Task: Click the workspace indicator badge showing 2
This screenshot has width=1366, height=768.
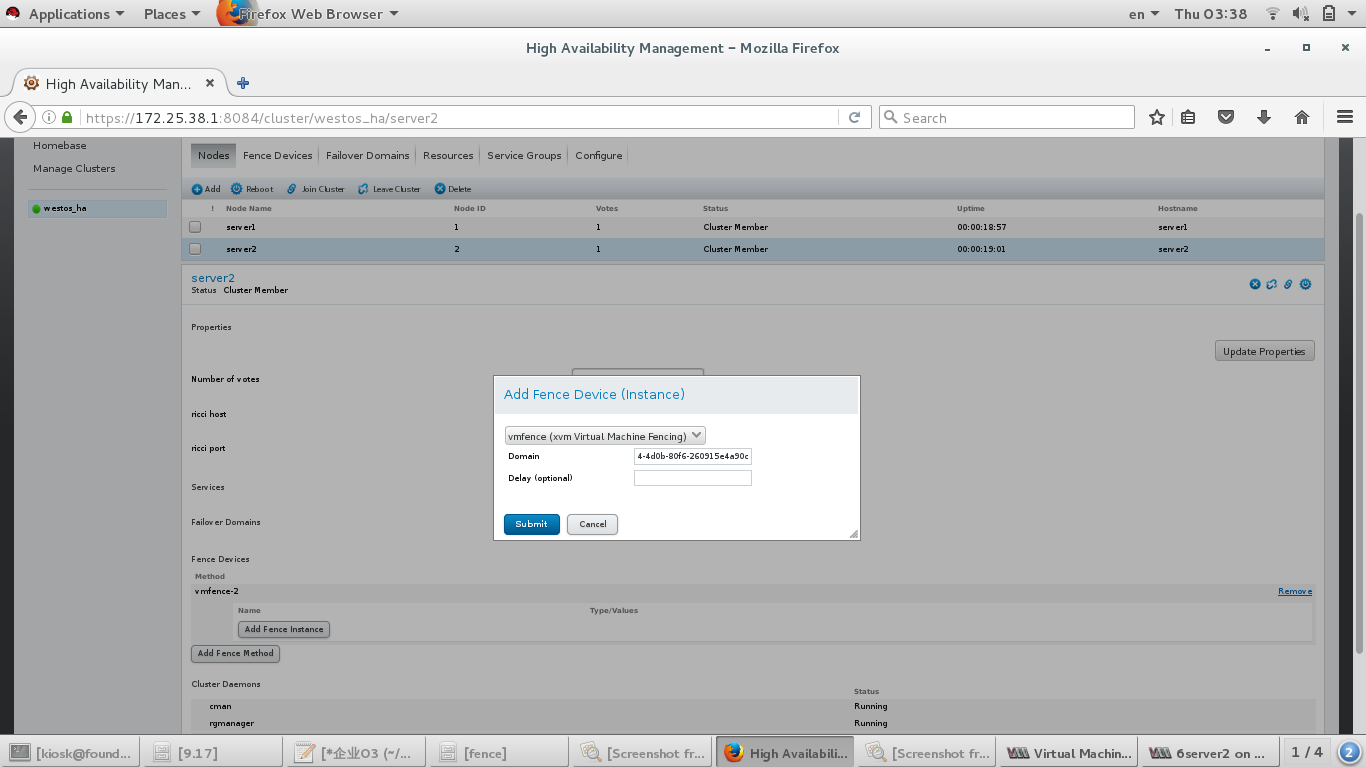Action: coord(1349,752)
